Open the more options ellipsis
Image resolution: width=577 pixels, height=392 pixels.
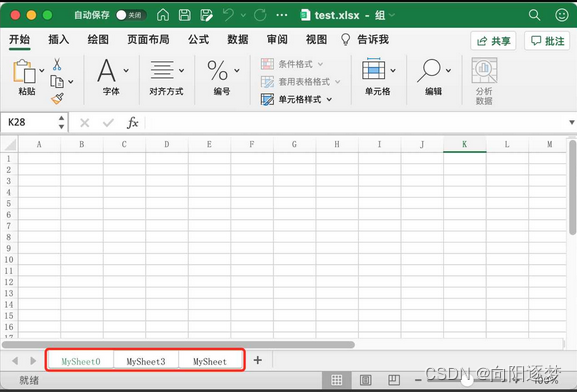[282, 15]
